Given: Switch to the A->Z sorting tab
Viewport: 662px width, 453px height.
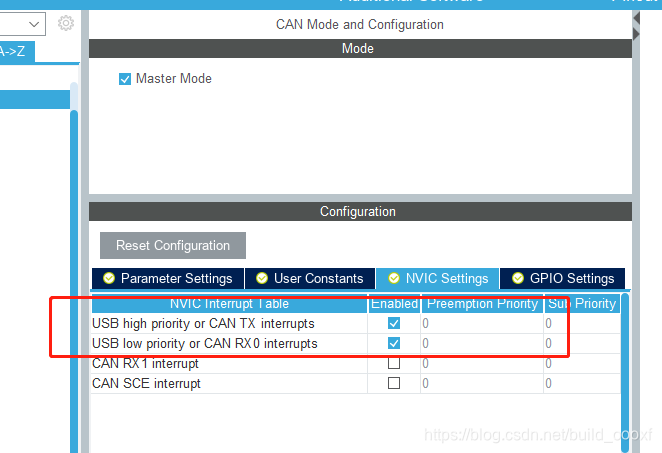Looking at the screenshot, I should tap(17, 52).
